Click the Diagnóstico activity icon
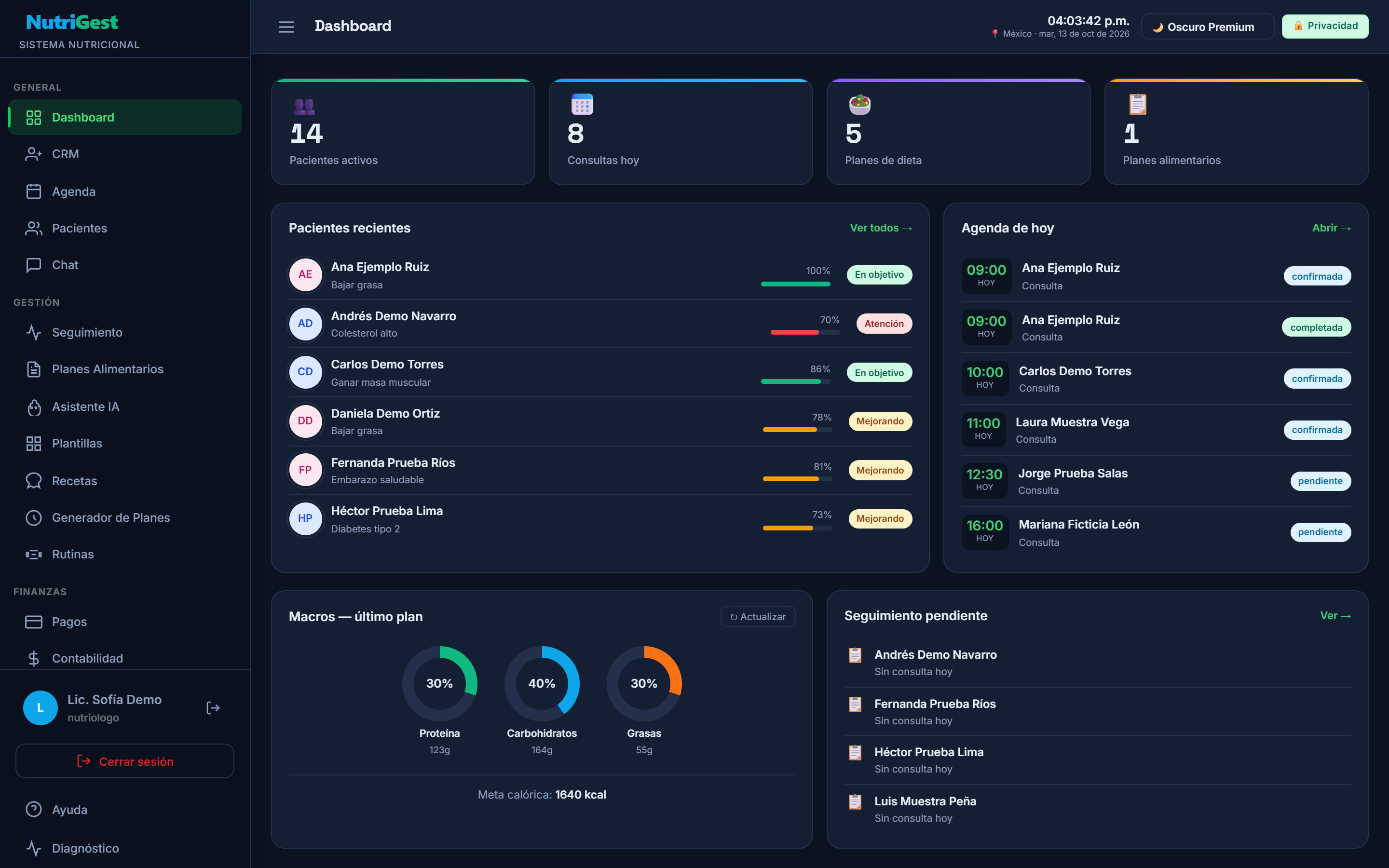The image size is (1389, 868). pos(33,848)
